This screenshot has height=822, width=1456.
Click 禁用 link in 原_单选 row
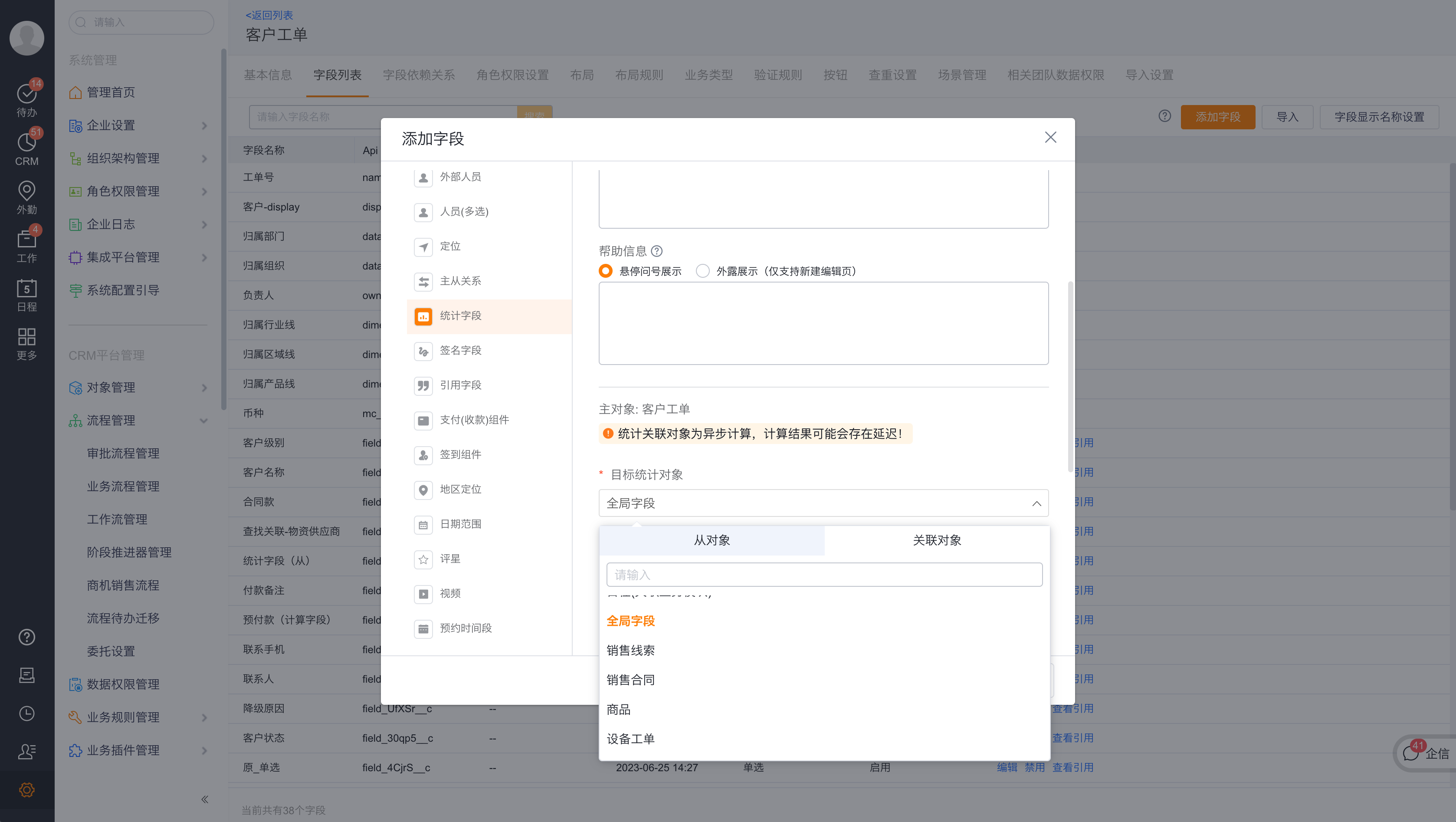(x=1034, y=768)
